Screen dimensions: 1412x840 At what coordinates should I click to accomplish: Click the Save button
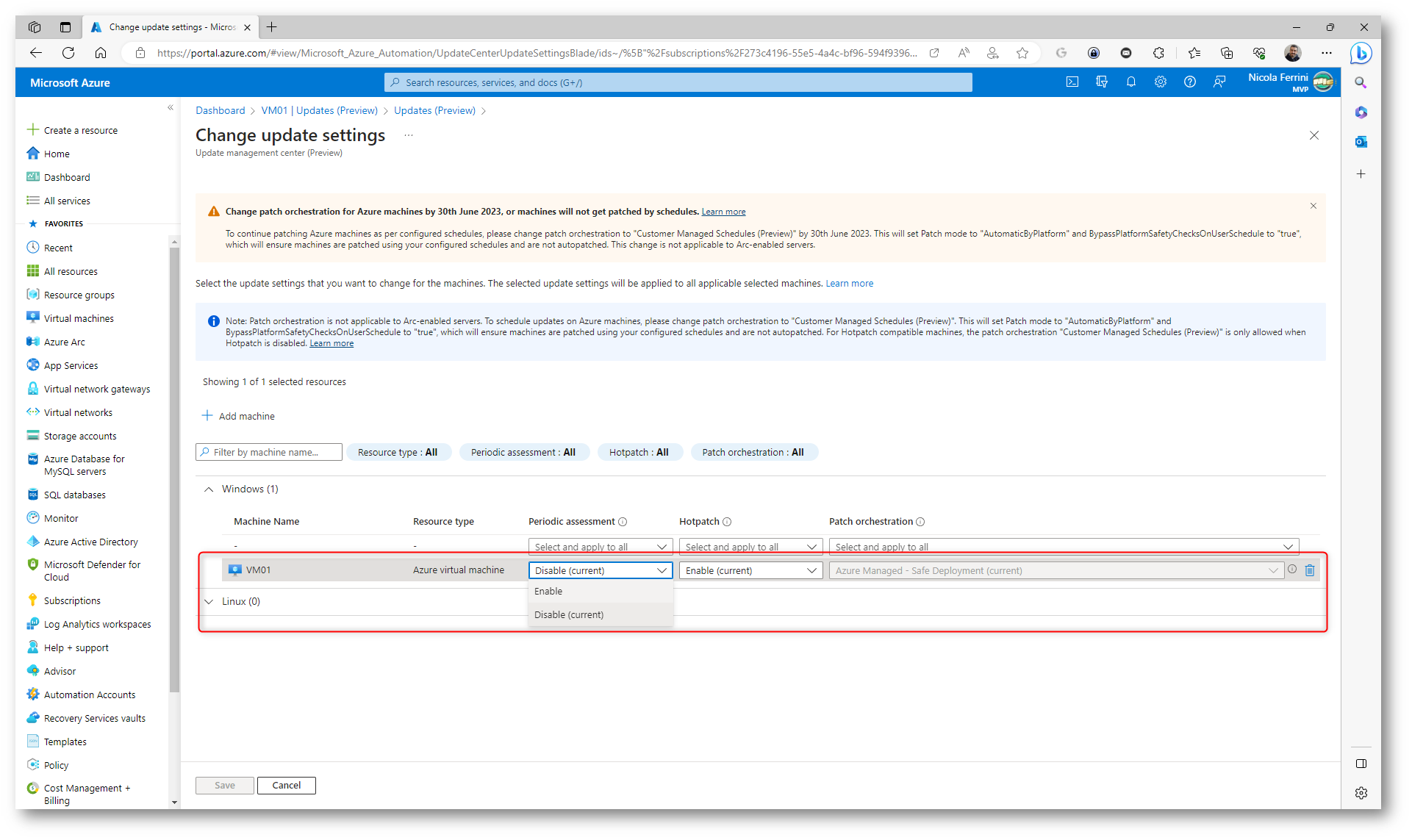tap(225, 786)
